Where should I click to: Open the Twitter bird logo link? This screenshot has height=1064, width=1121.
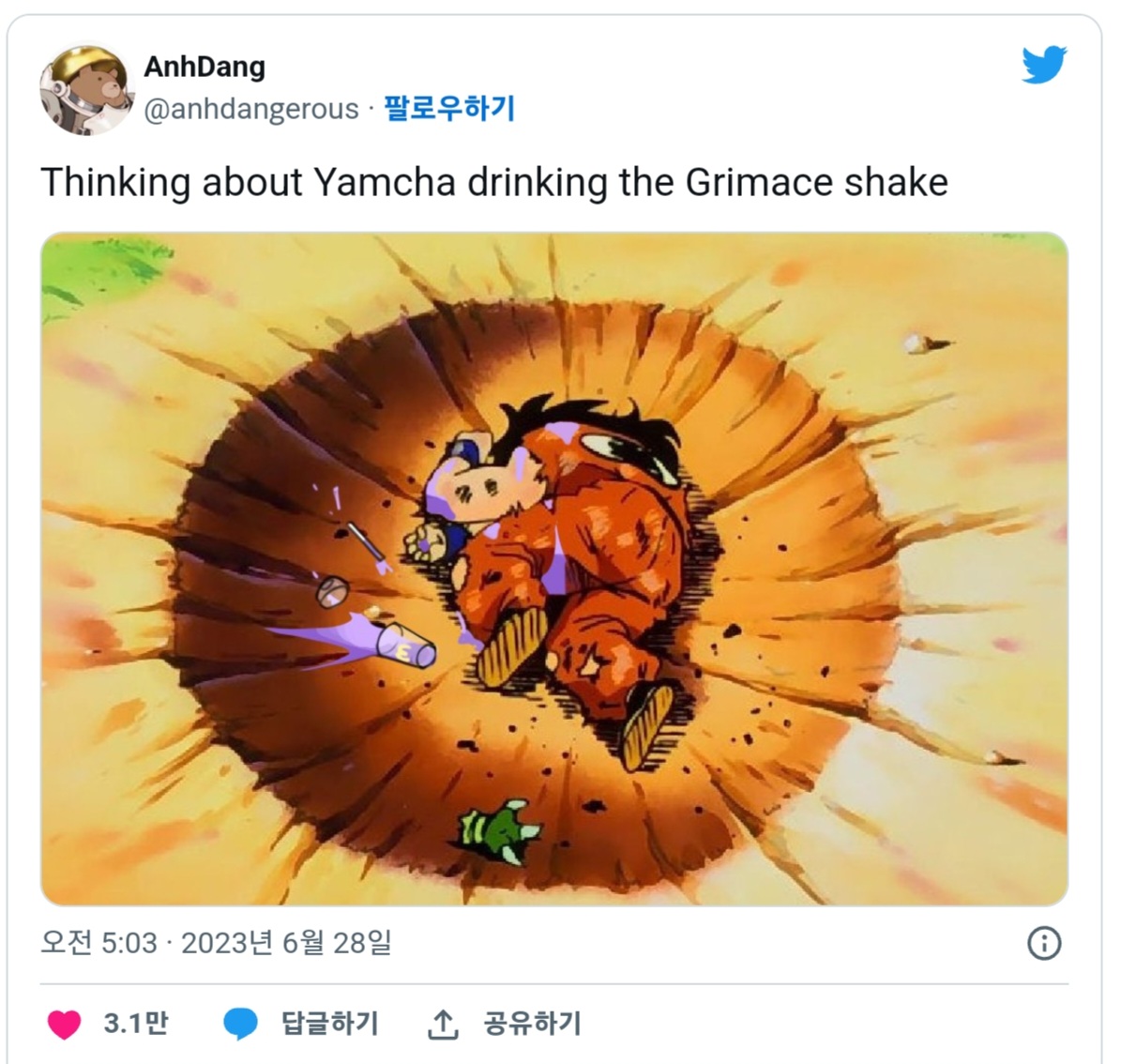(1044, 65)
